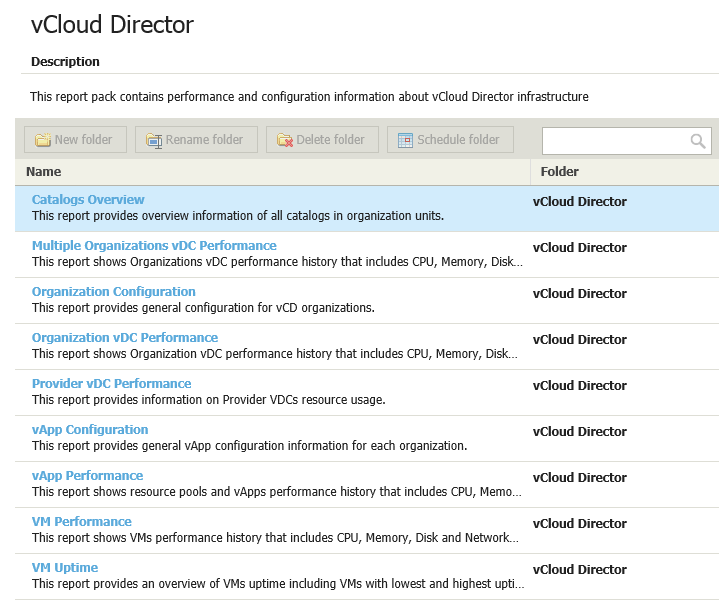Click the Delete folder button

tap(322, 139)
